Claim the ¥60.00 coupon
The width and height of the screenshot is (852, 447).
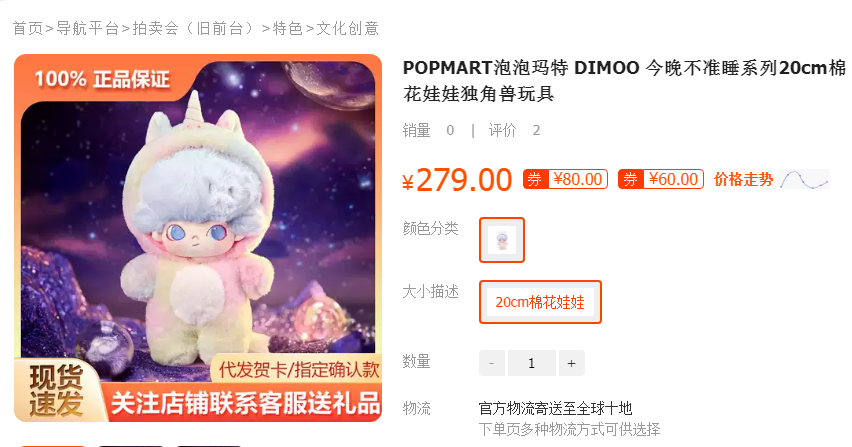[661, 179]
